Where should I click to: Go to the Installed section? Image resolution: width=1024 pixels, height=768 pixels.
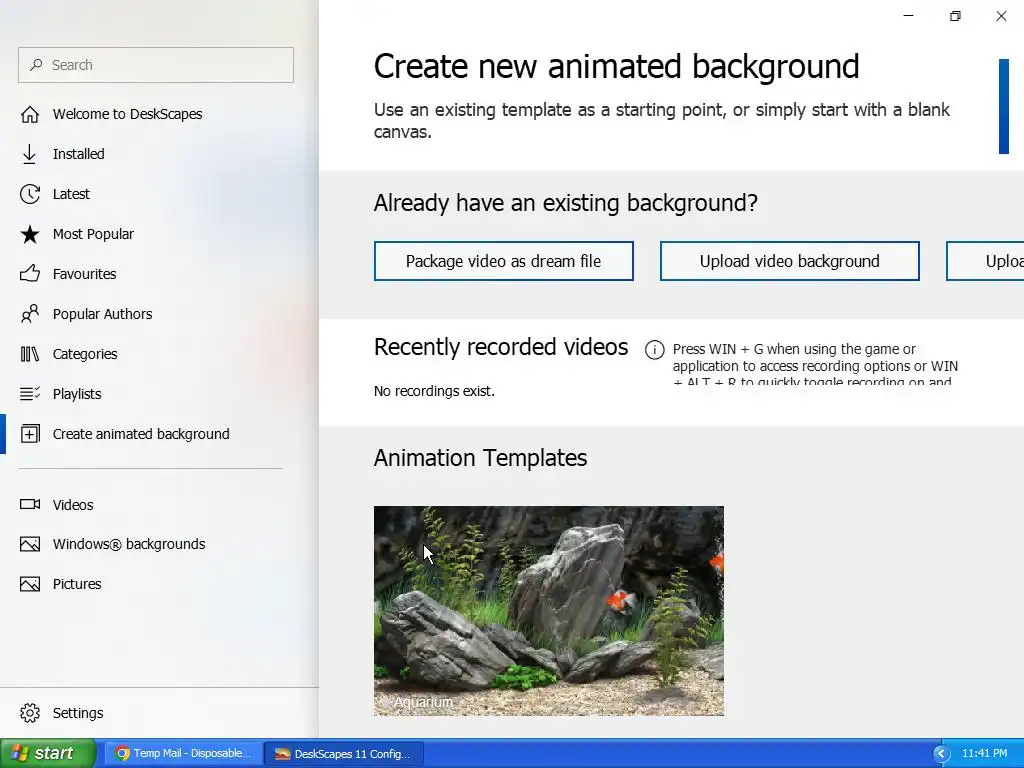78,154
